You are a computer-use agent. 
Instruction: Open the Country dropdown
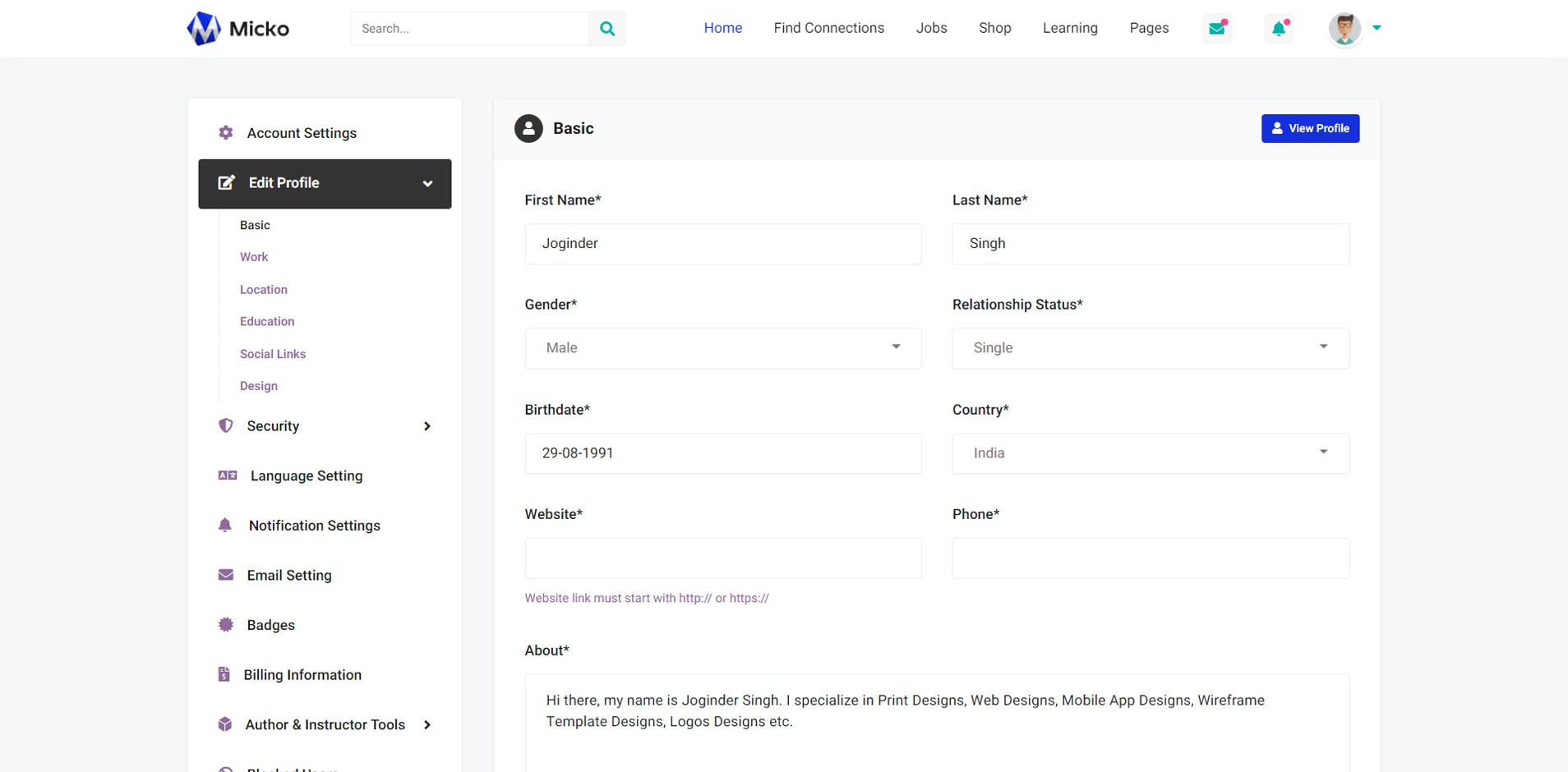(1150, 453)
